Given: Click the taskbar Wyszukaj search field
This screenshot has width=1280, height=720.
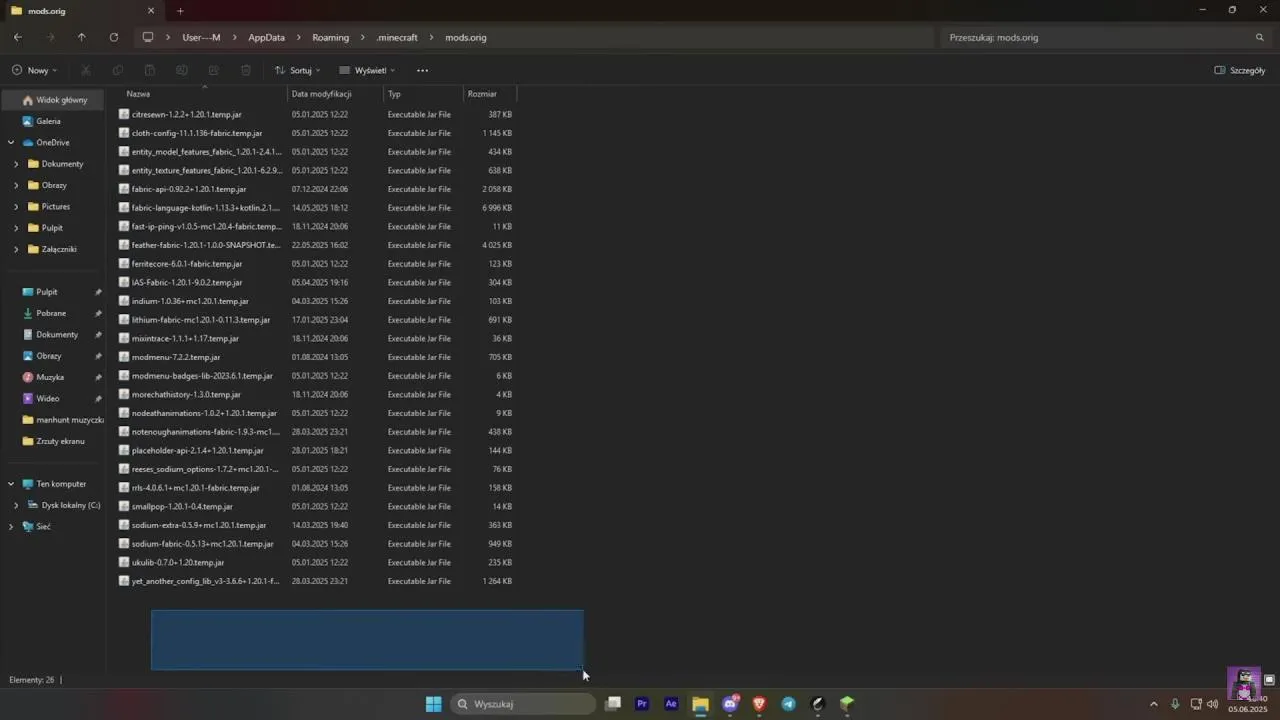Looking at the screenshot, I should [x=524, y=704].
